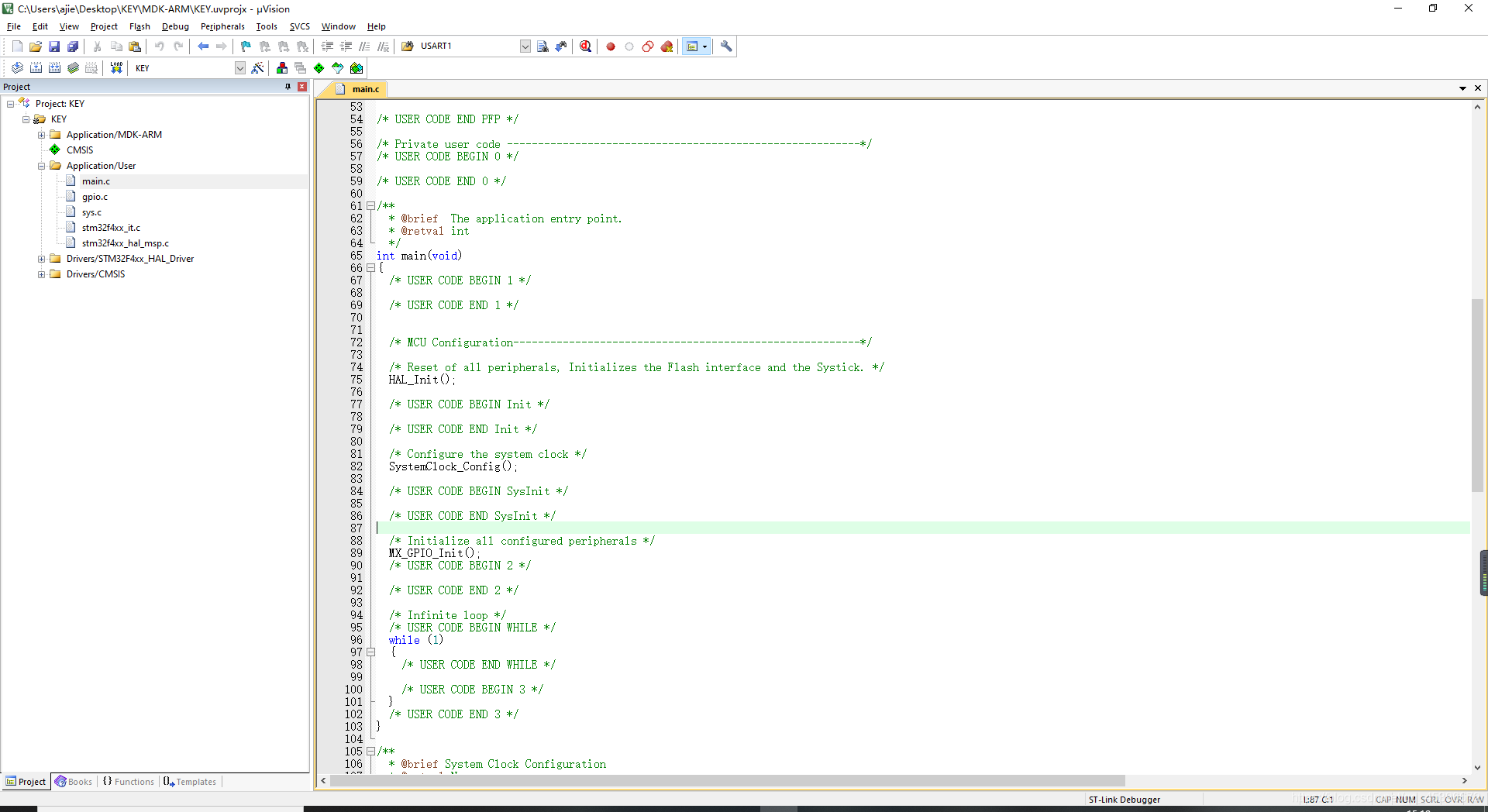Switch to the Functions panel tab
Viewport: 1488px width, 812px height.
pyautogui.click(x=129, y=782)
